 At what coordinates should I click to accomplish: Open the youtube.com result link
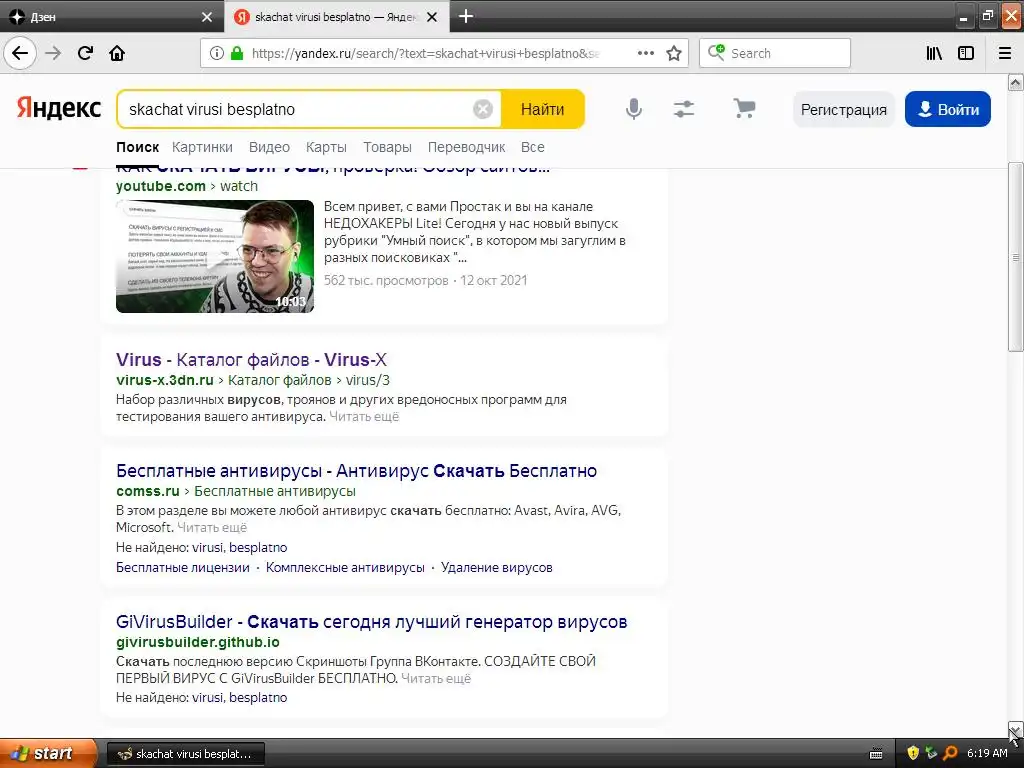point(161,186)
